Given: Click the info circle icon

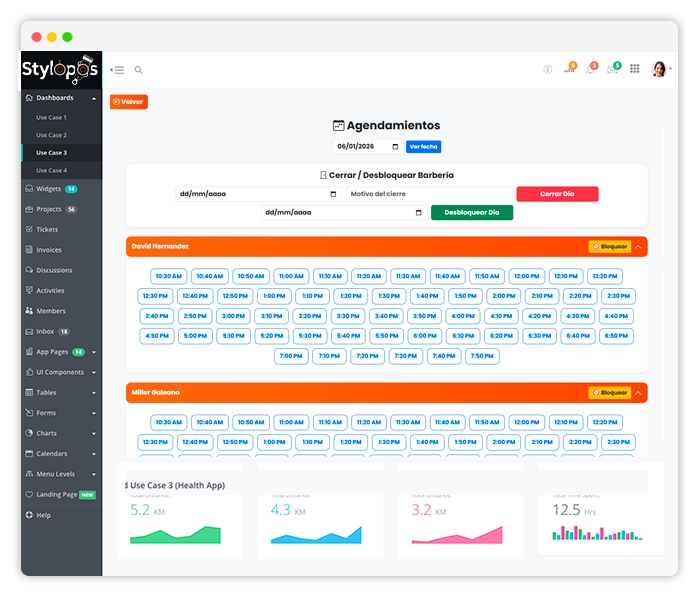Looking at the screenshot, I should pyautogui.click(x=547, y=70).
